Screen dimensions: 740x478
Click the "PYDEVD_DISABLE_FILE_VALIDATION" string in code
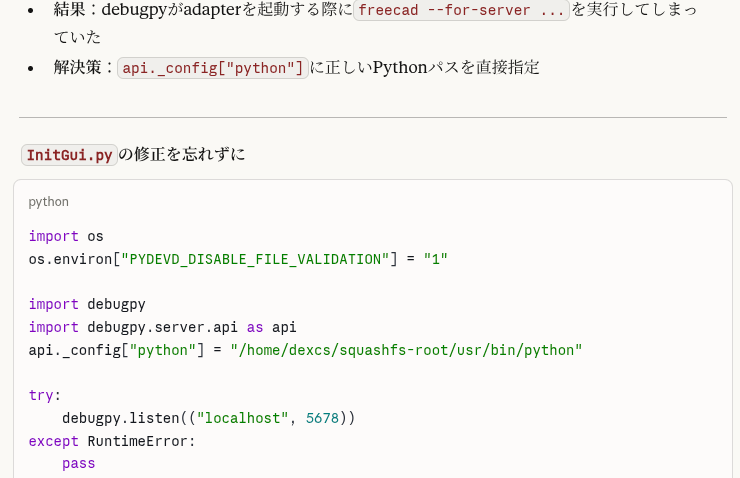(x=254, y=259)
